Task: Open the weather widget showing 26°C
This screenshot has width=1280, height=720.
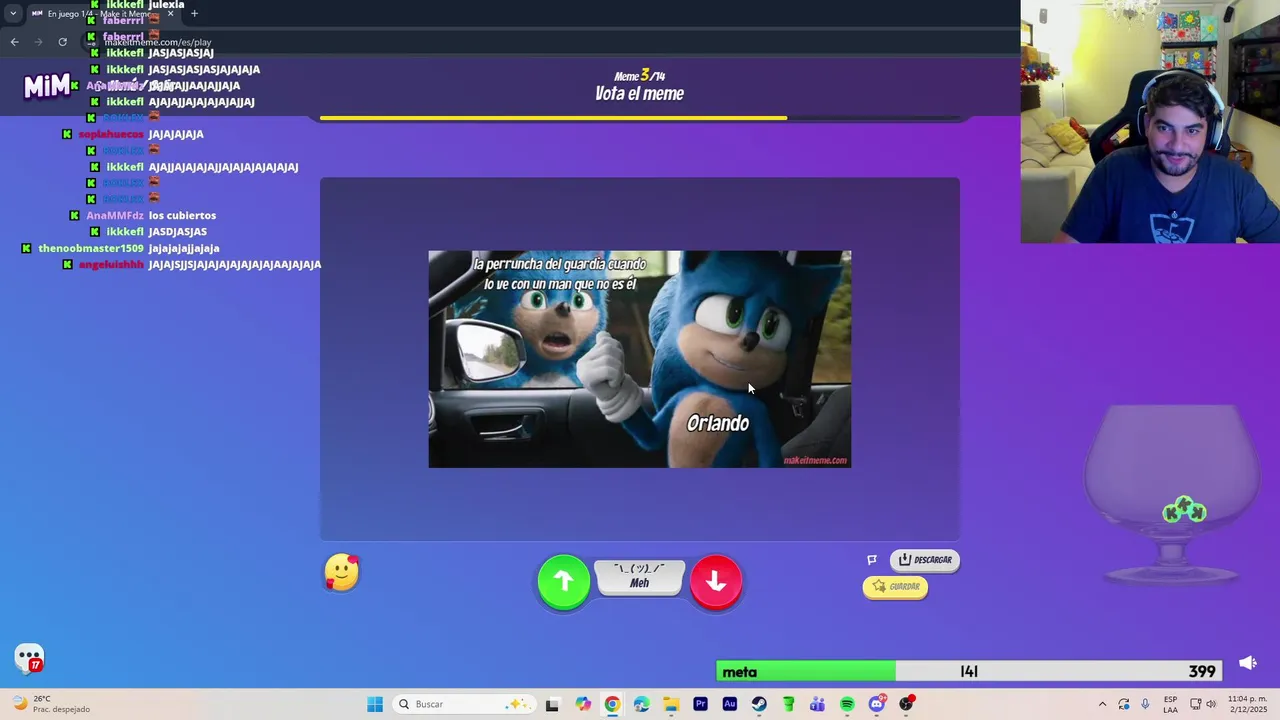Action: [52, 704]
